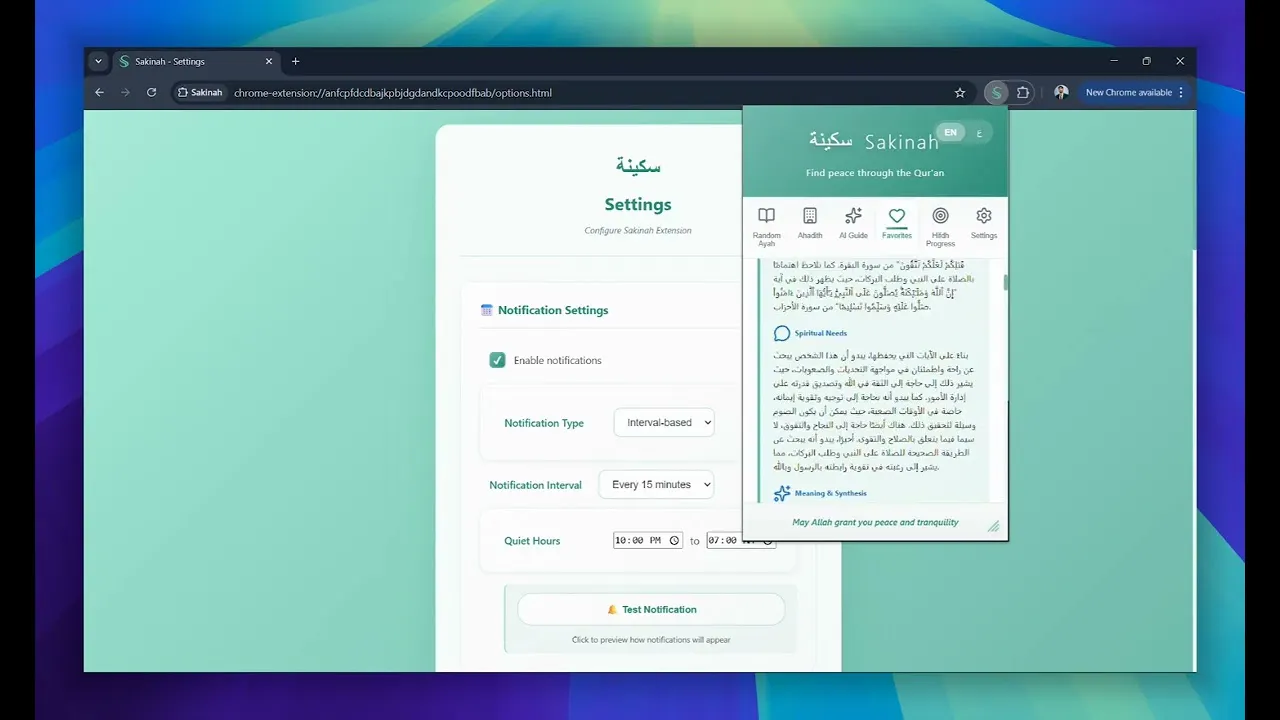This screenshot has width=1280, height=720.
Task: Go back in browser history
Action: 99,93
